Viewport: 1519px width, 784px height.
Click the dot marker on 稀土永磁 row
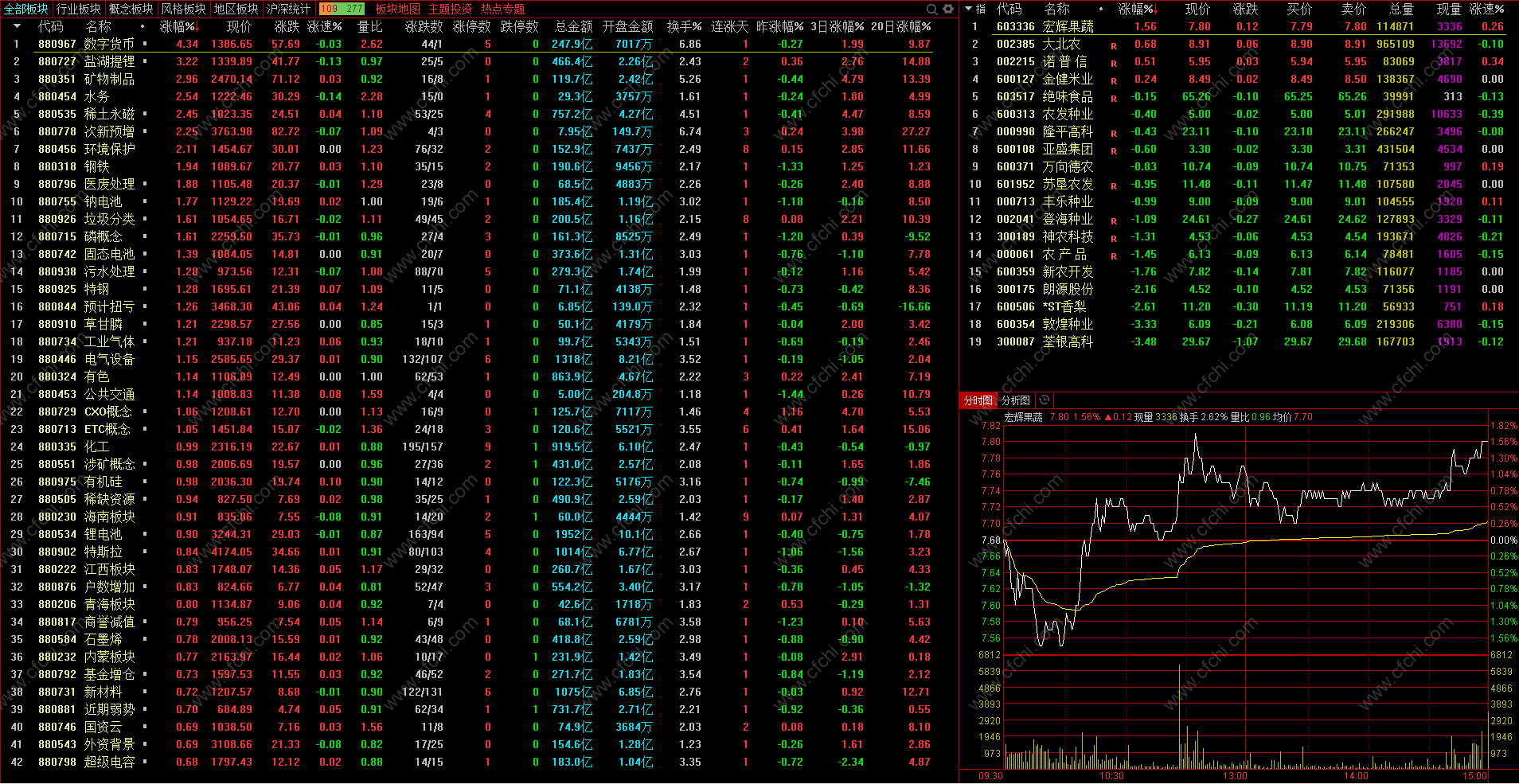coord(145,113)
